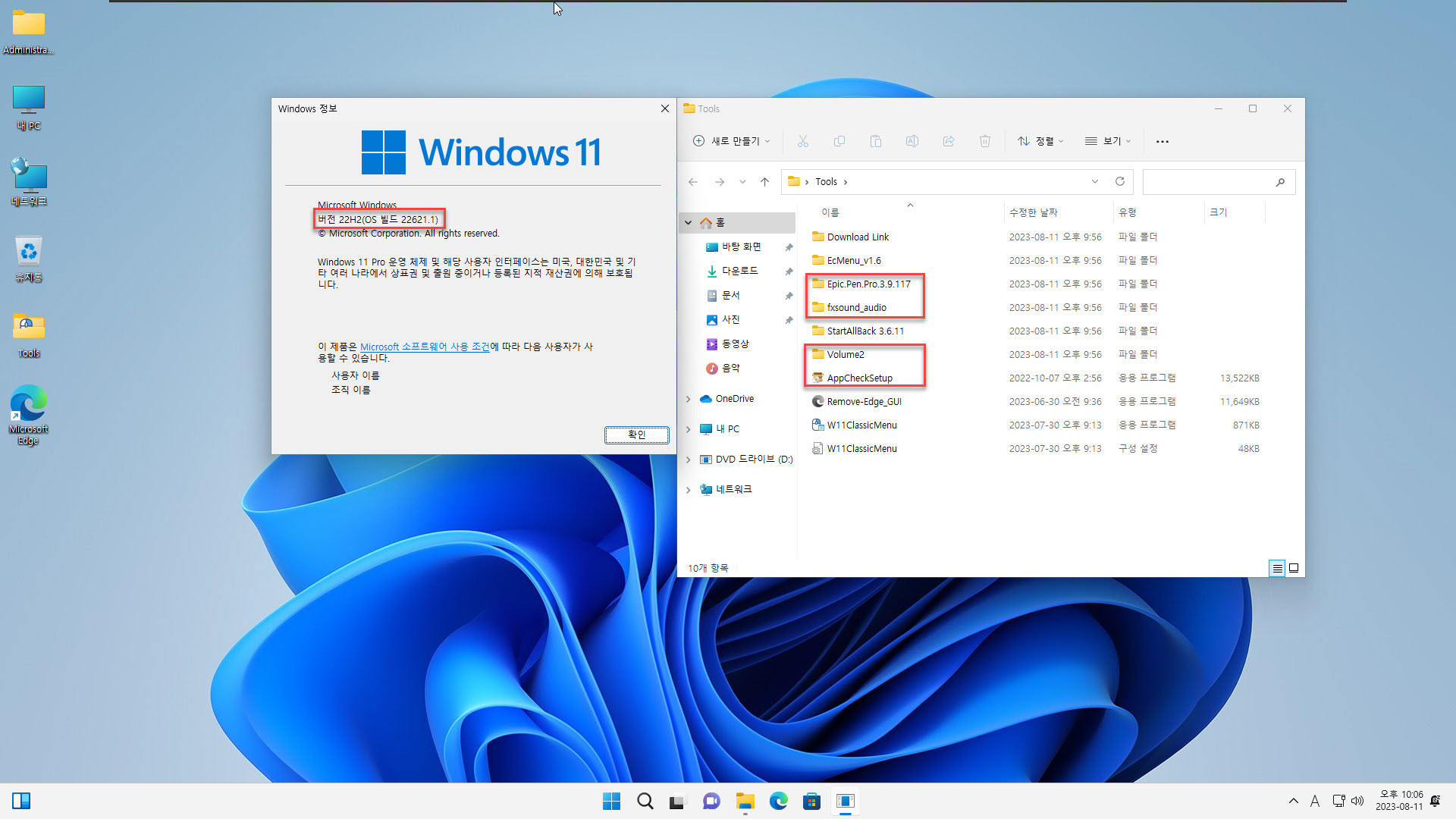Screen dimensions: 1456x819
Task: Open the three-dots more options menu
Action: pos(1163,141)
